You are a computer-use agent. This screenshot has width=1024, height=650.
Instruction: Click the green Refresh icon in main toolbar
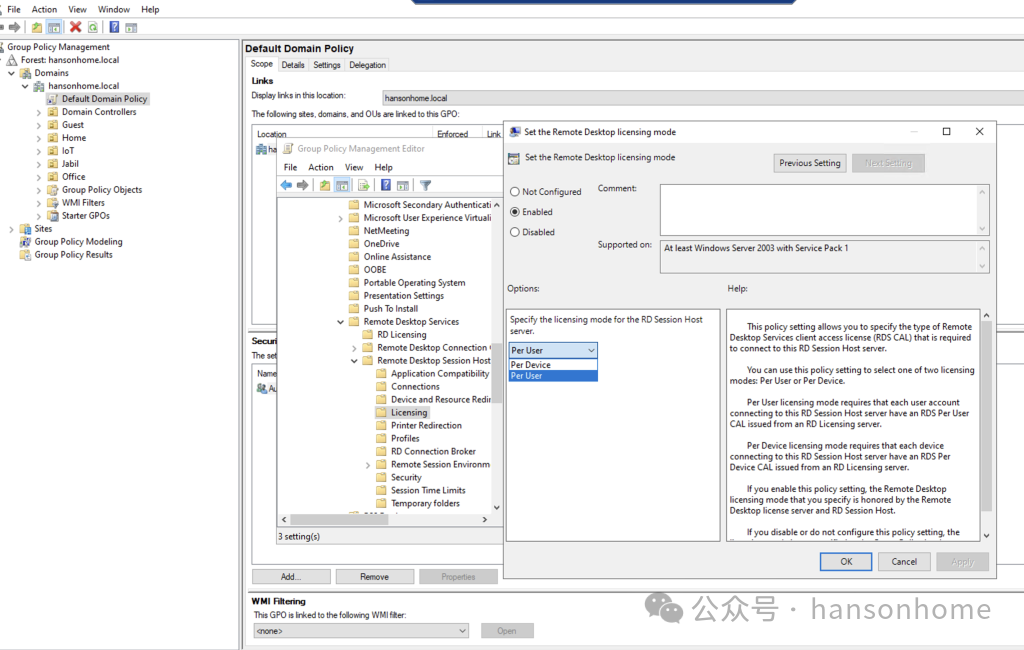pos(92,27)
